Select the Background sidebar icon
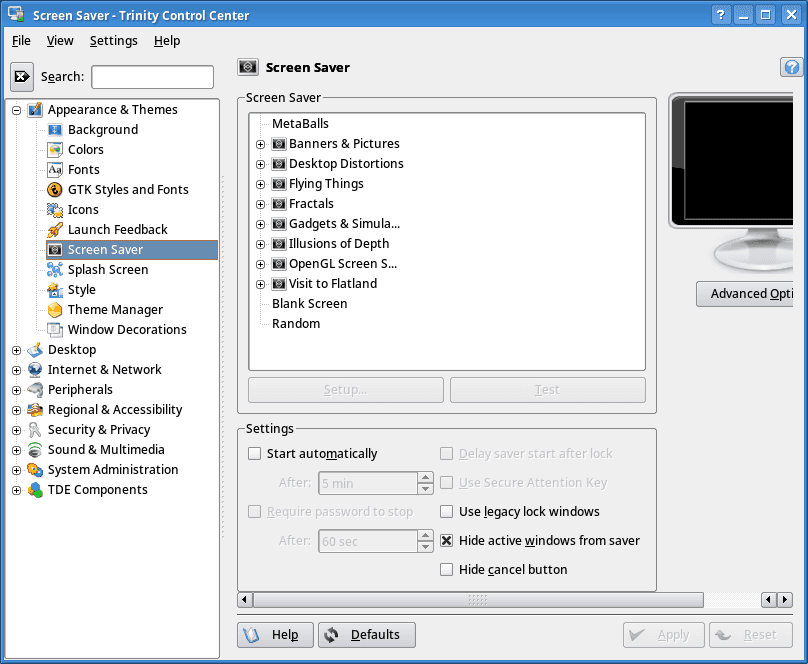 (x=53, y=129)
